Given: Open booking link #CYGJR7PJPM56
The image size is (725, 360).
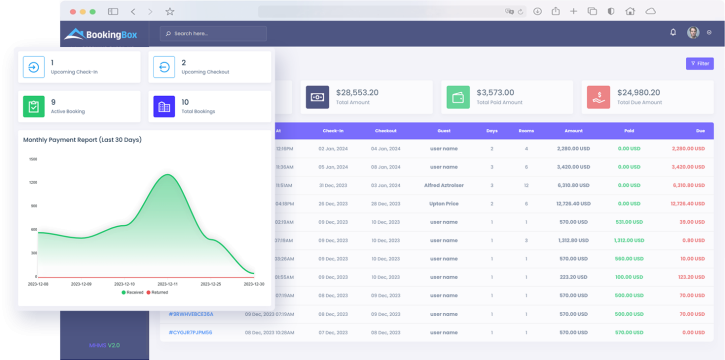Looking at the screenshot, I should point(190,332).
